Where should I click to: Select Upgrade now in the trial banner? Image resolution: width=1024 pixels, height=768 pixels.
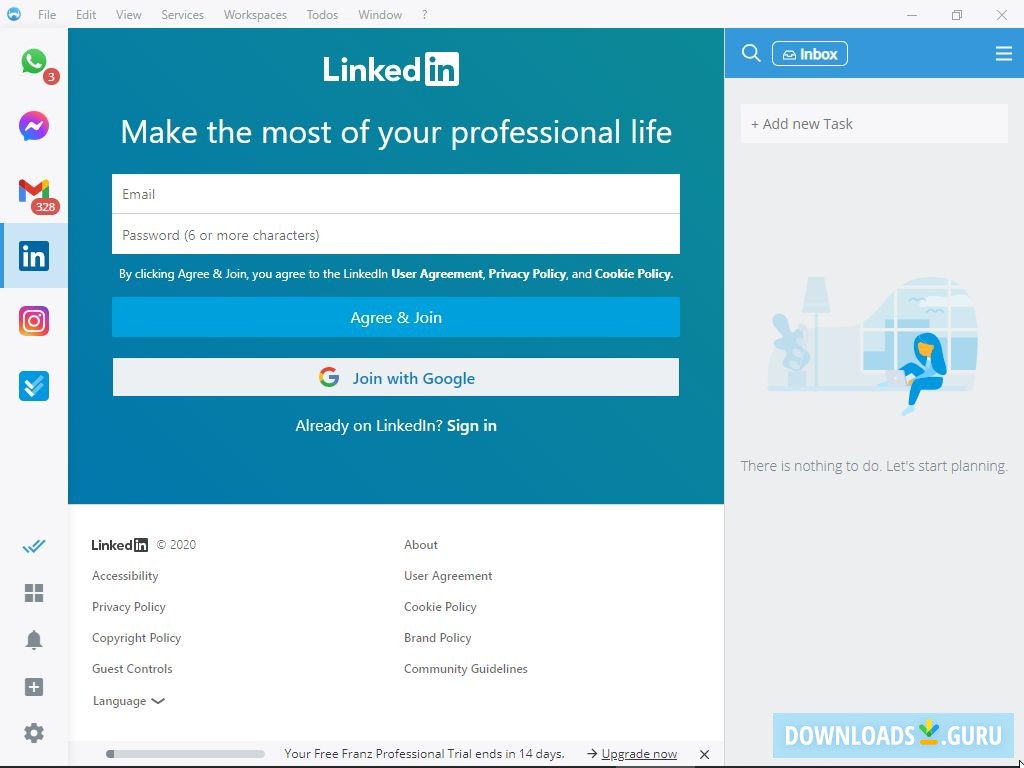click(638, 753)
